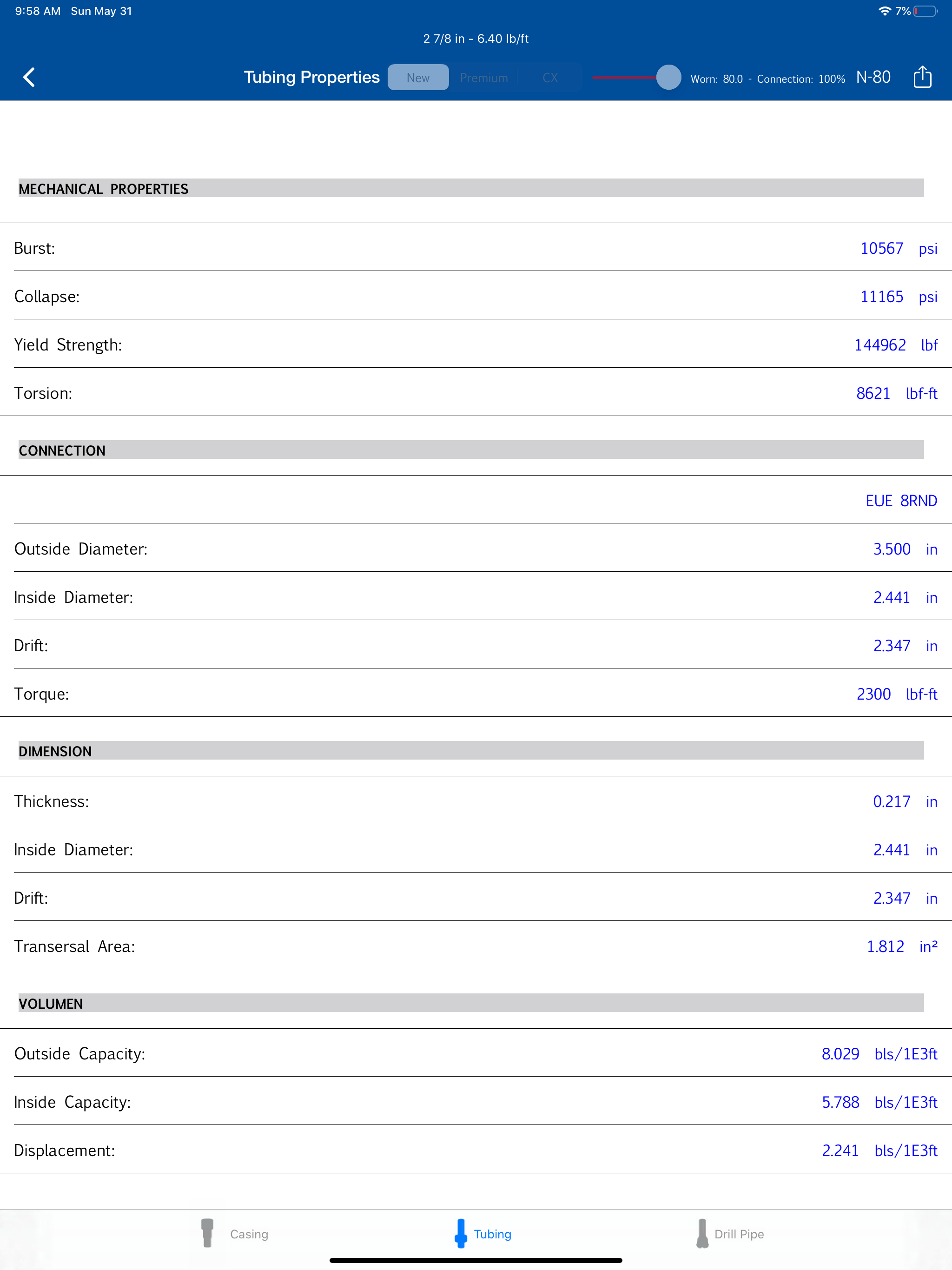Tap Dimension Inside Diameter value 2.441

892,849
